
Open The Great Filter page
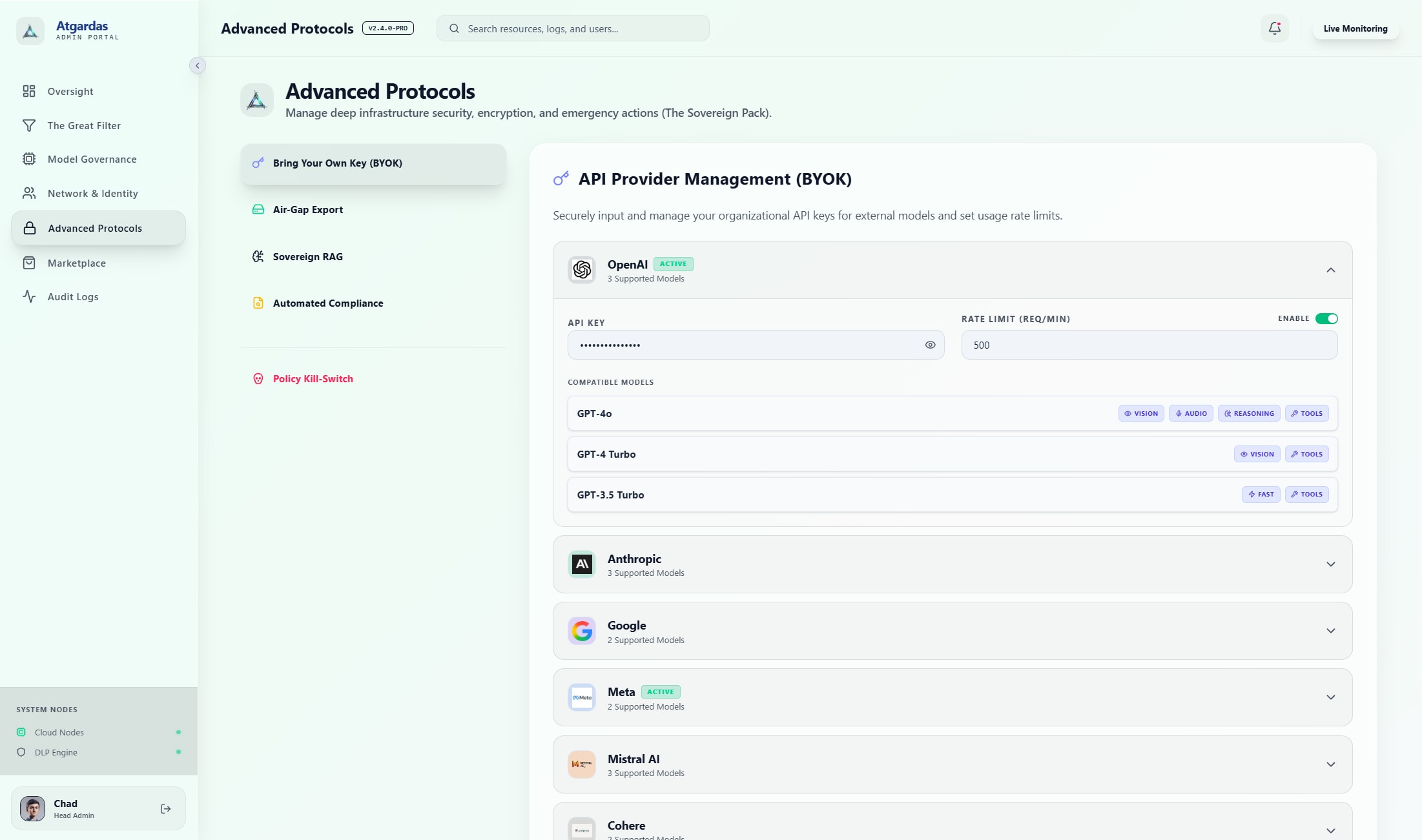point(84,125)
